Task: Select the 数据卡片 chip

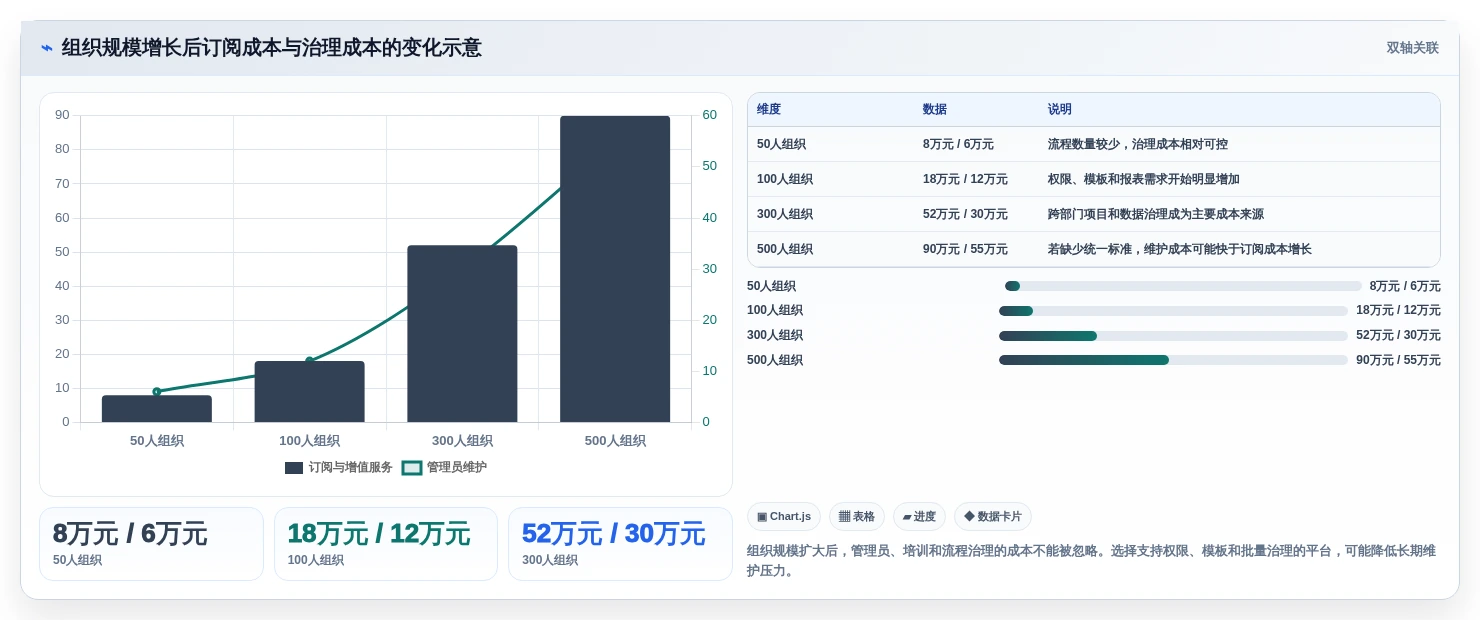Action: click(x=993, y=516)
